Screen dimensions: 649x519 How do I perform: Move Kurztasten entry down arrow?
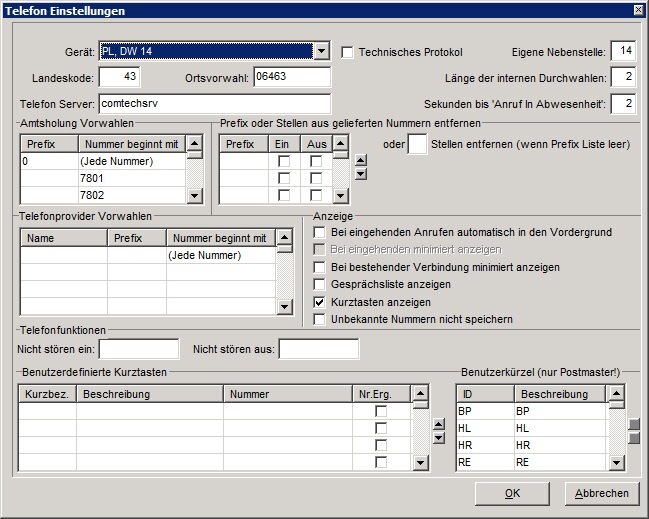[x=439, y=438]
